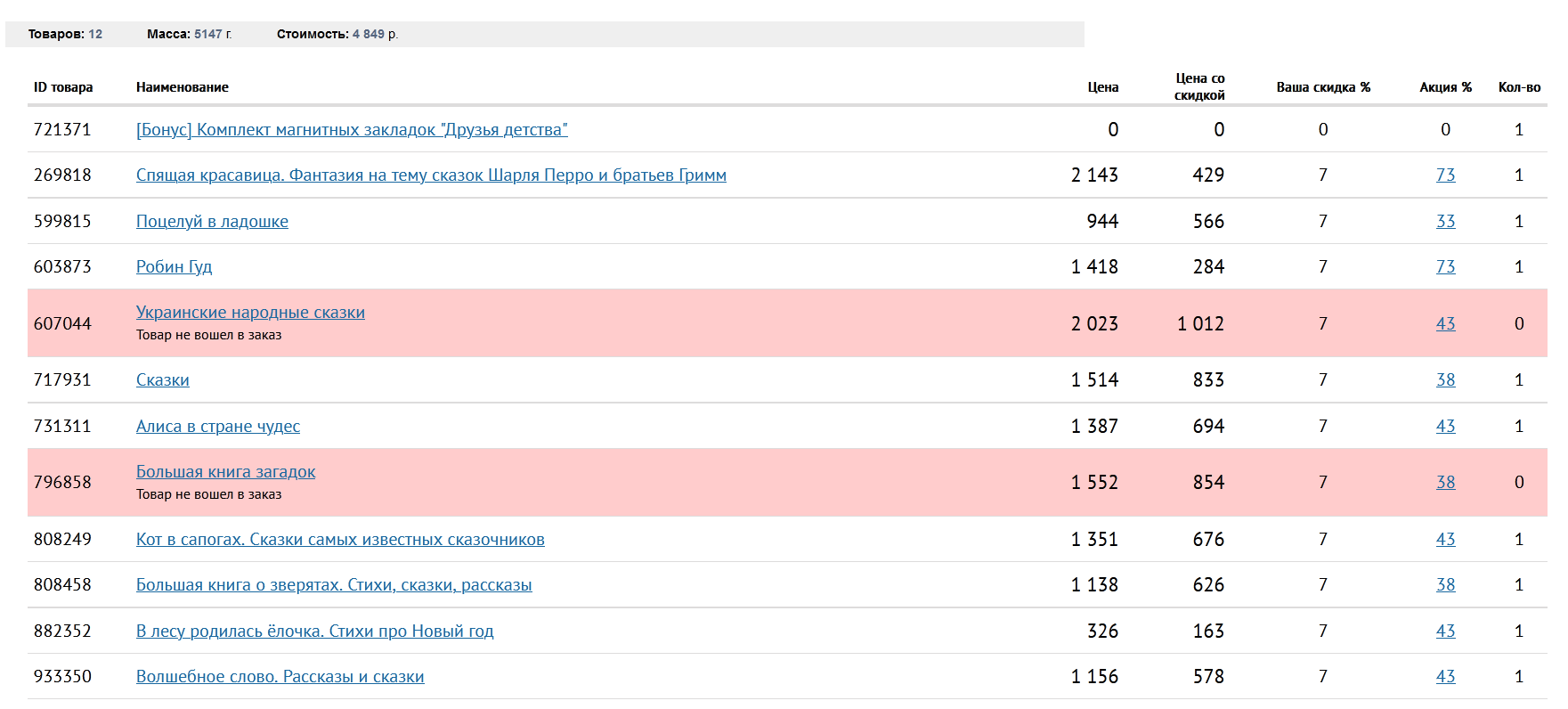The height and width of the screenshot is (709, 1568).
Task: Open the В лесу родилась ёлочка link
Action: click(x=314, y=632)
